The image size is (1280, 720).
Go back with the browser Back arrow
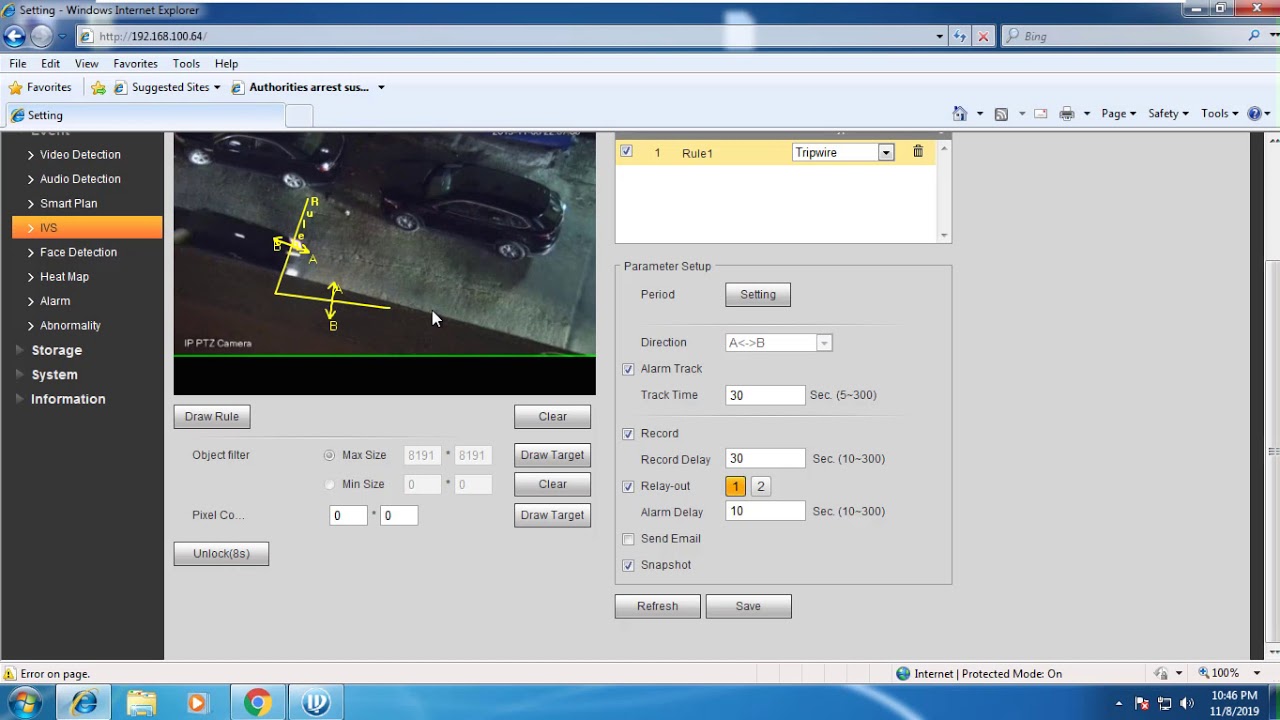[x=14, y=36]
